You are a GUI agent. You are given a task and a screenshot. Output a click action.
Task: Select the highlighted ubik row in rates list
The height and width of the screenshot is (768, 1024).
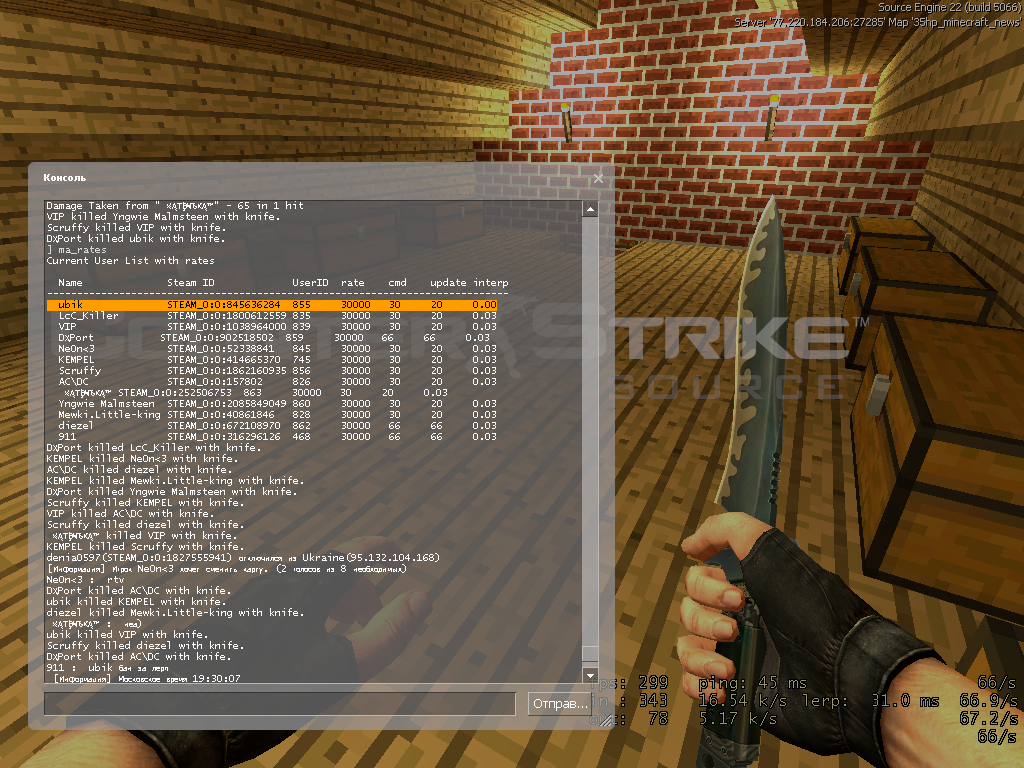click(x=272, y=304)
